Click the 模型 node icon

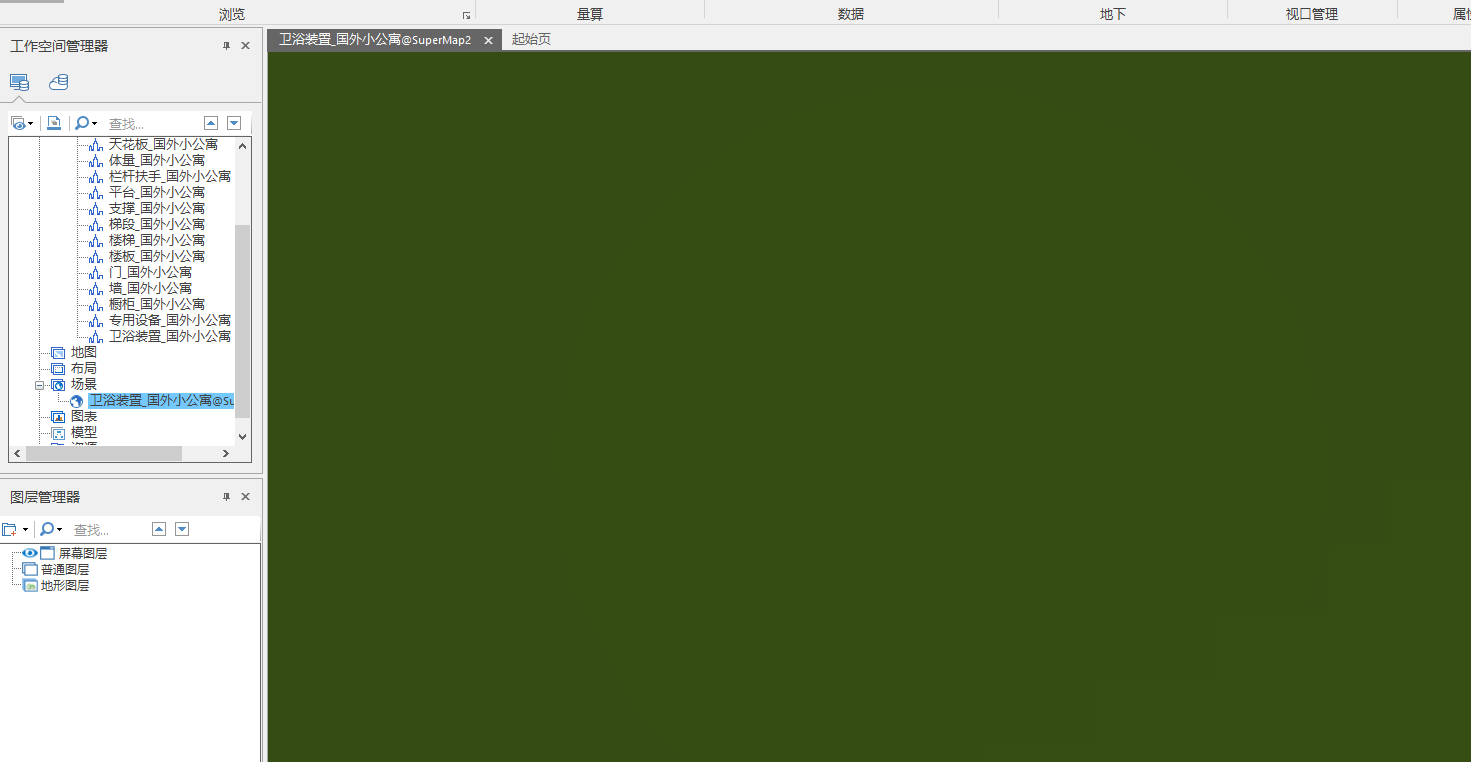(58, 432)
